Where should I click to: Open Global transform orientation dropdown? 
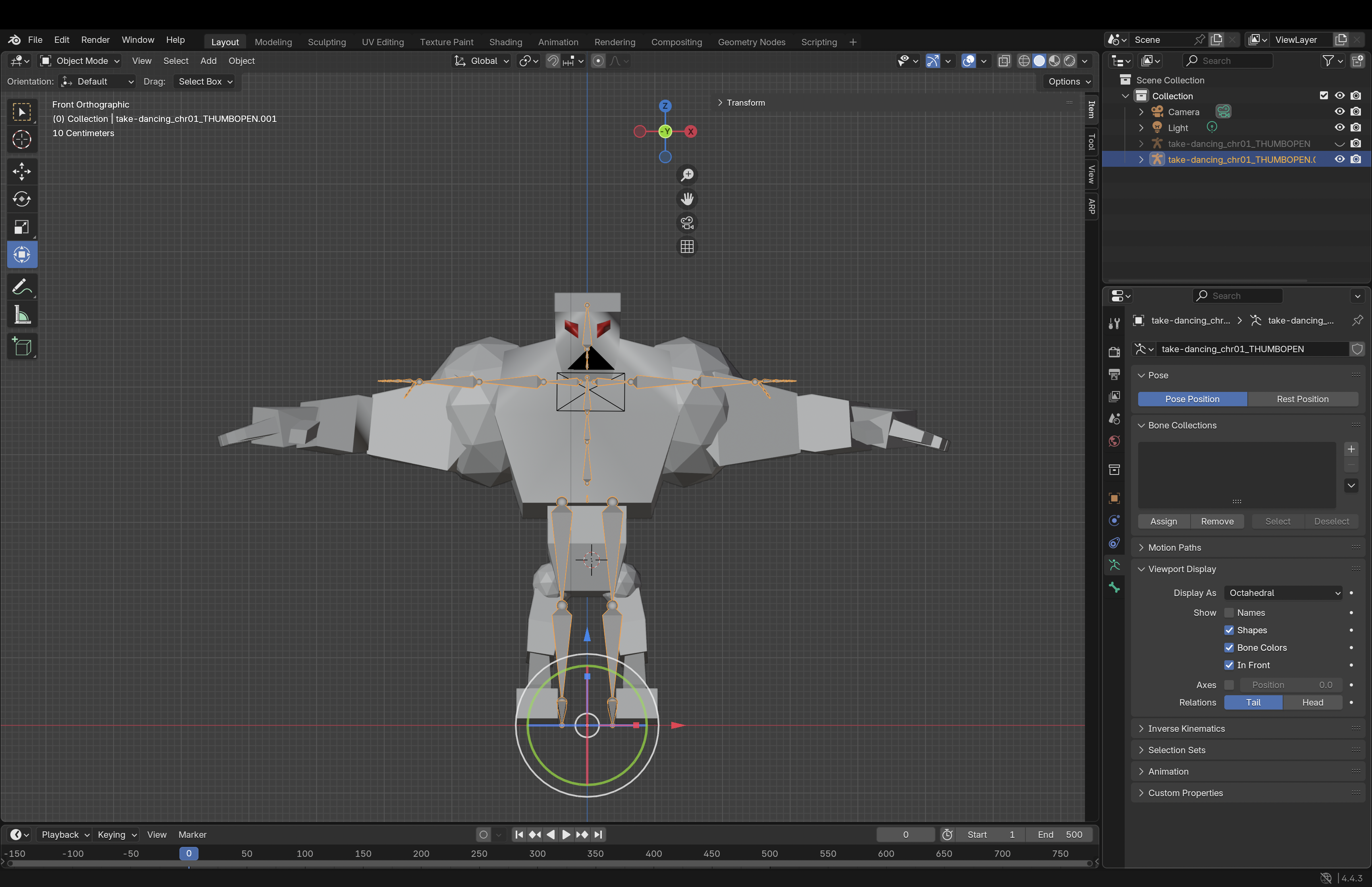click(482, 60)
